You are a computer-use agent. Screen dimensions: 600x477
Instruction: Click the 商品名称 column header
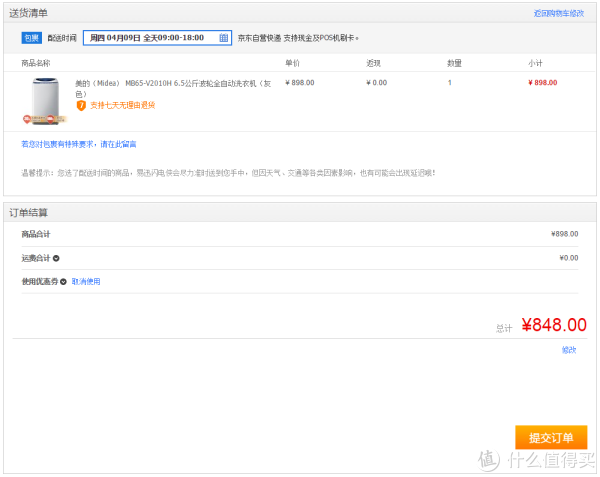36,63
